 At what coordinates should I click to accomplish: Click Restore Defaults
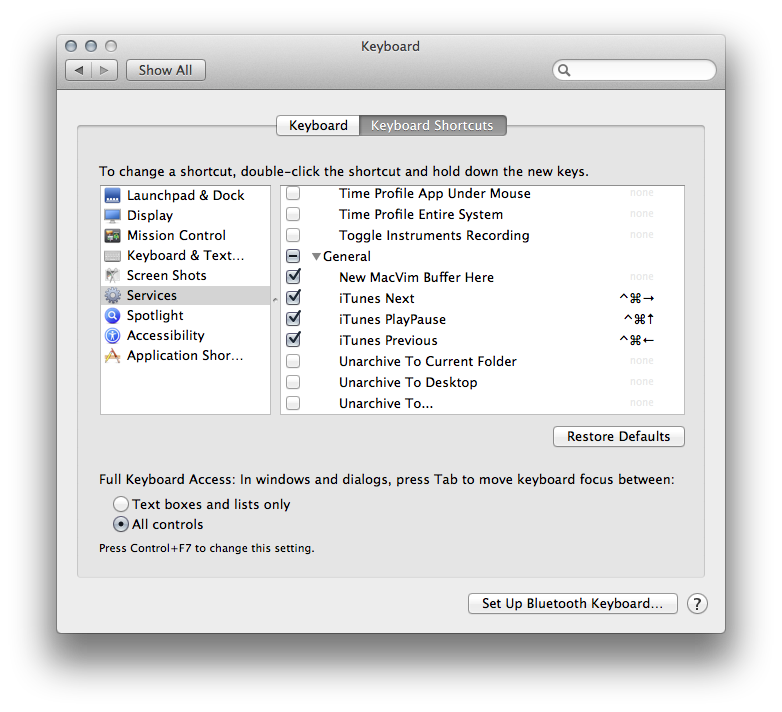click(618, 436)
